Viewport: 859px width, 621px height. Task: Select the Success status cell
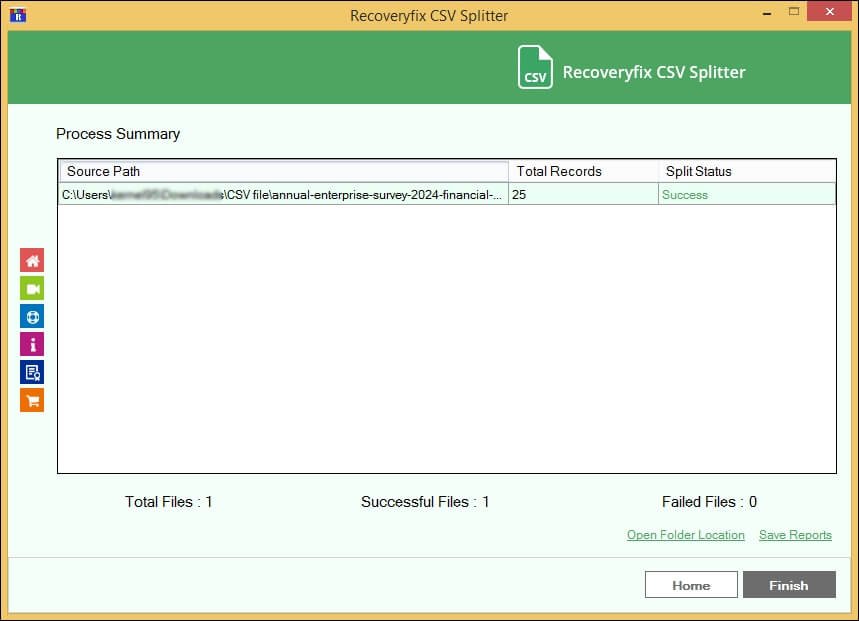pos(747,194)
